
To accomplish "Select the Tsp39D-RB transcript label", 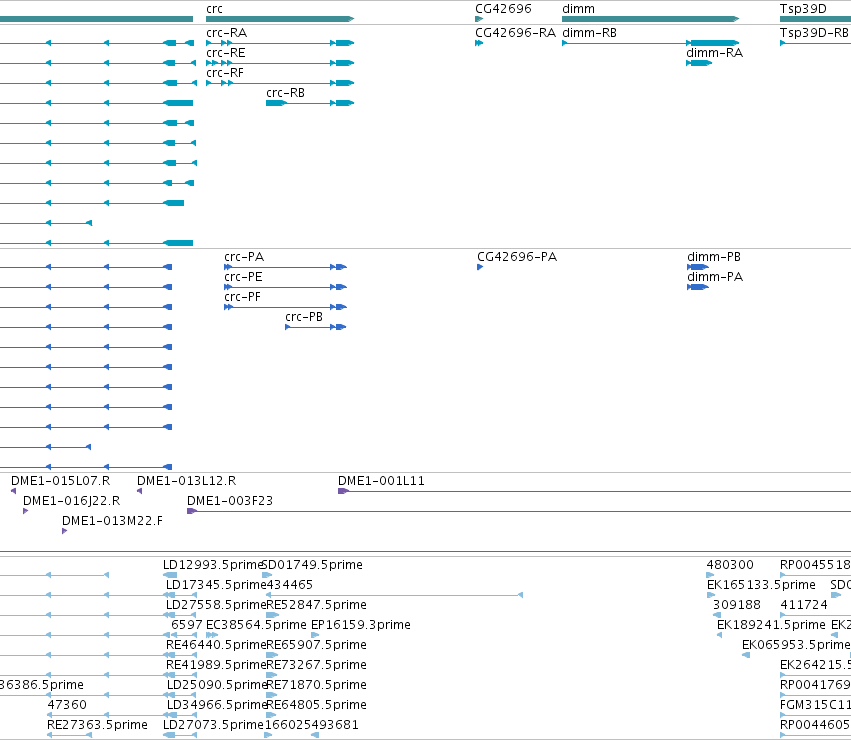I will (x=814, y=33).
